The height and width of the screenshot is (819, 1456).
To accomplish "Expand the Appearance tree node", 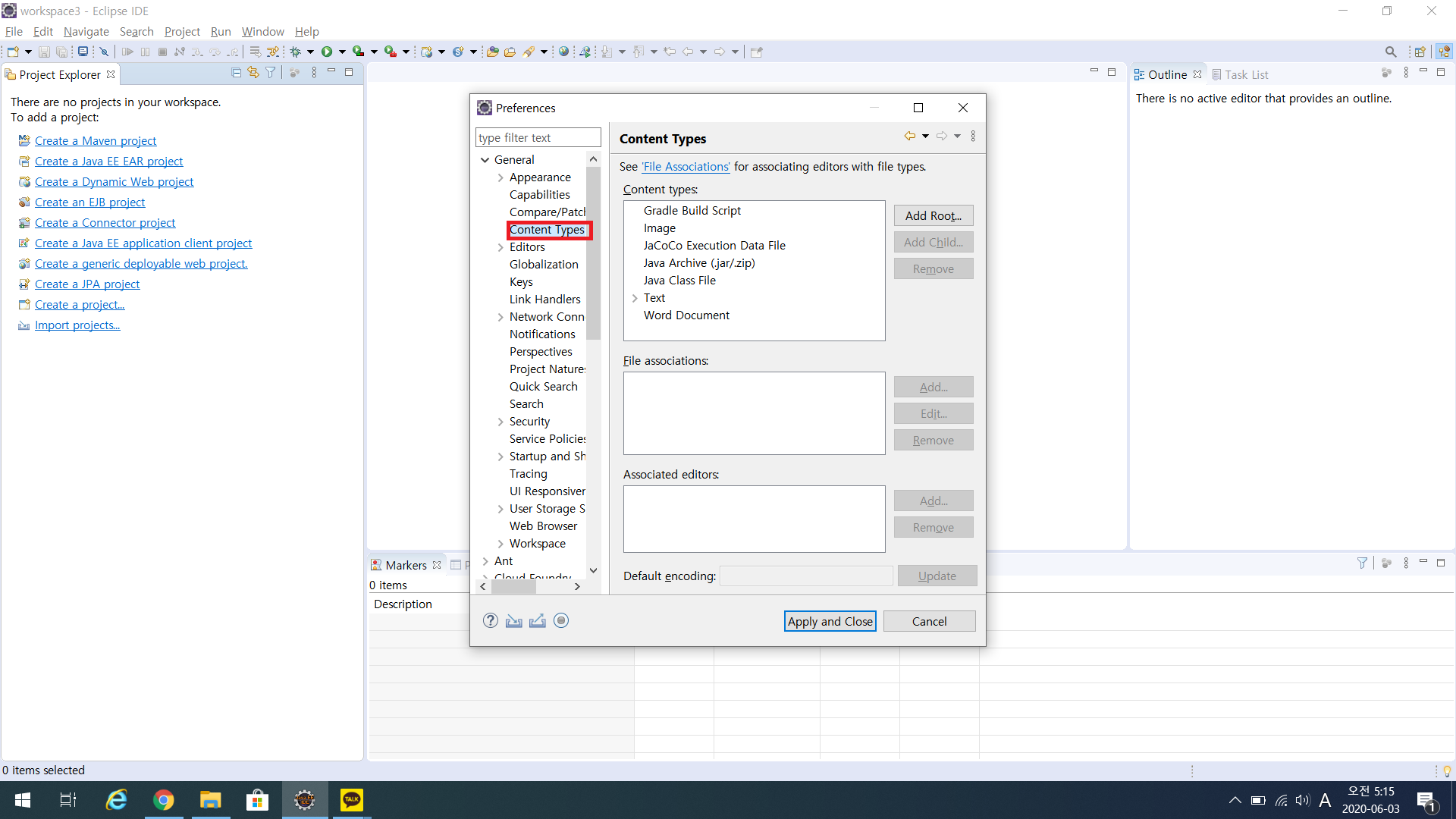I will [500, 177].
